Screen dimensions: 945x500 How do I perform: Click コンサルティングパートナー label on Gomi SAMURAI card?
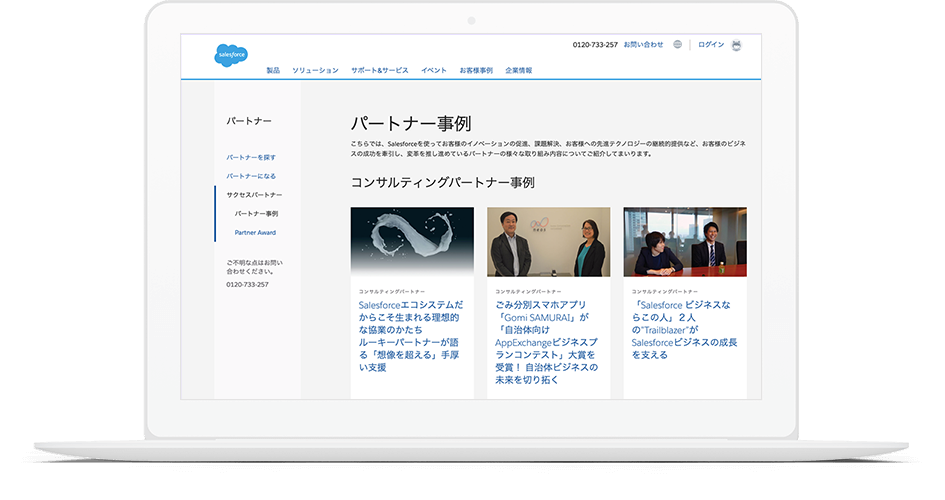pos(528,292)
